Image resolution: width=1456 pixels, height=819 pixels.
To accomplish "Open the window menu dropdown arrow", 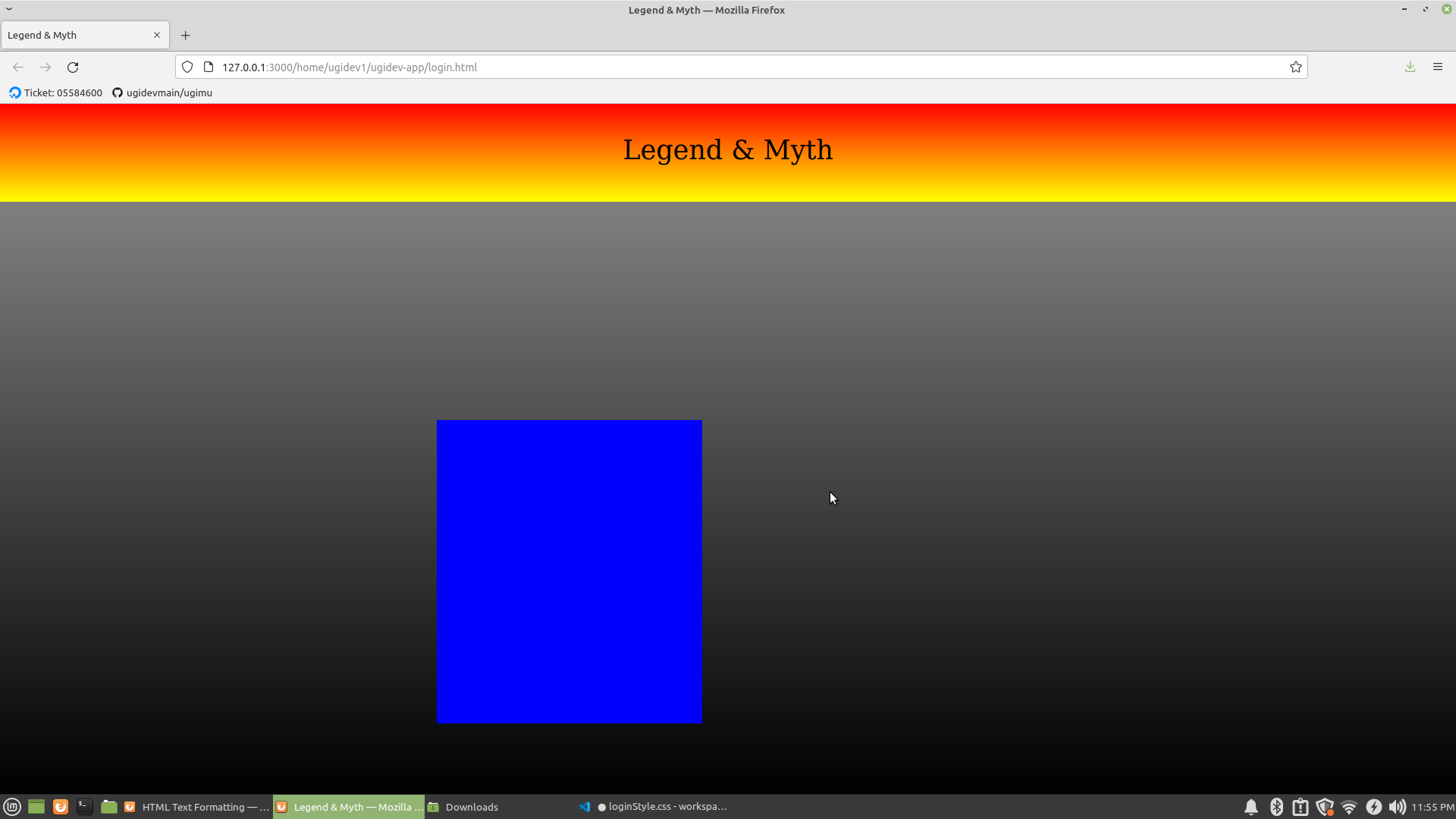I will pyautogui.click(x=9, y=9).
